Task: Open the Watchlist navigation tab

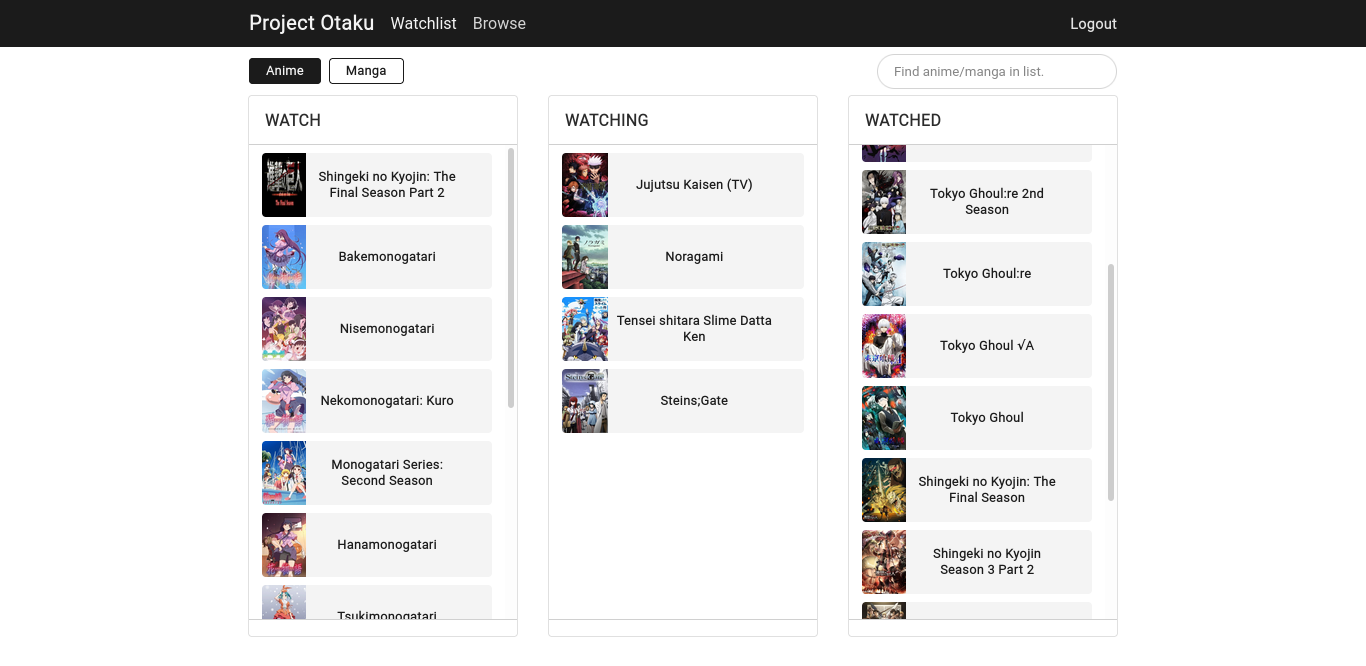Action: tap(423, 24)
